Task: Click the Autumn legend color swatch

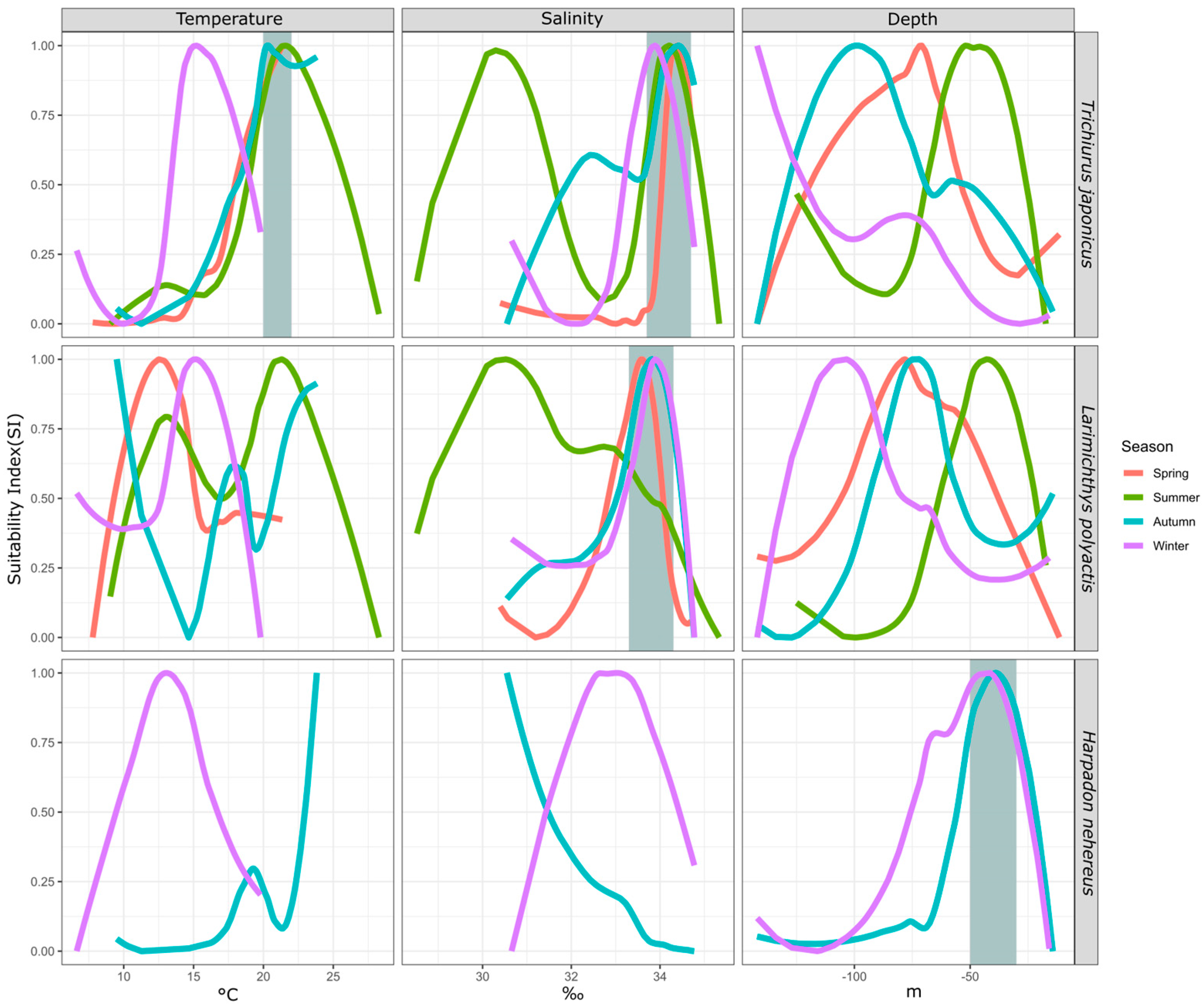Action: tap(1133, 522)
